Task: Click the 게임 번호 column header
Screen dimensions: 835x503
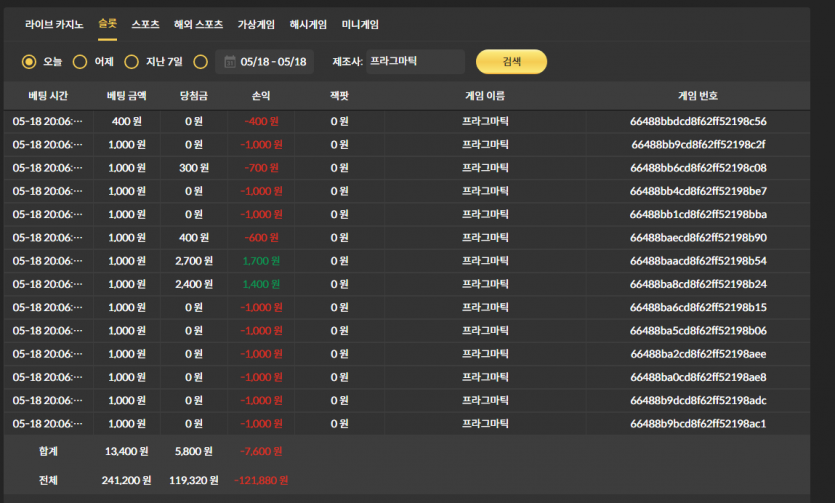Action: pos(698,96)
